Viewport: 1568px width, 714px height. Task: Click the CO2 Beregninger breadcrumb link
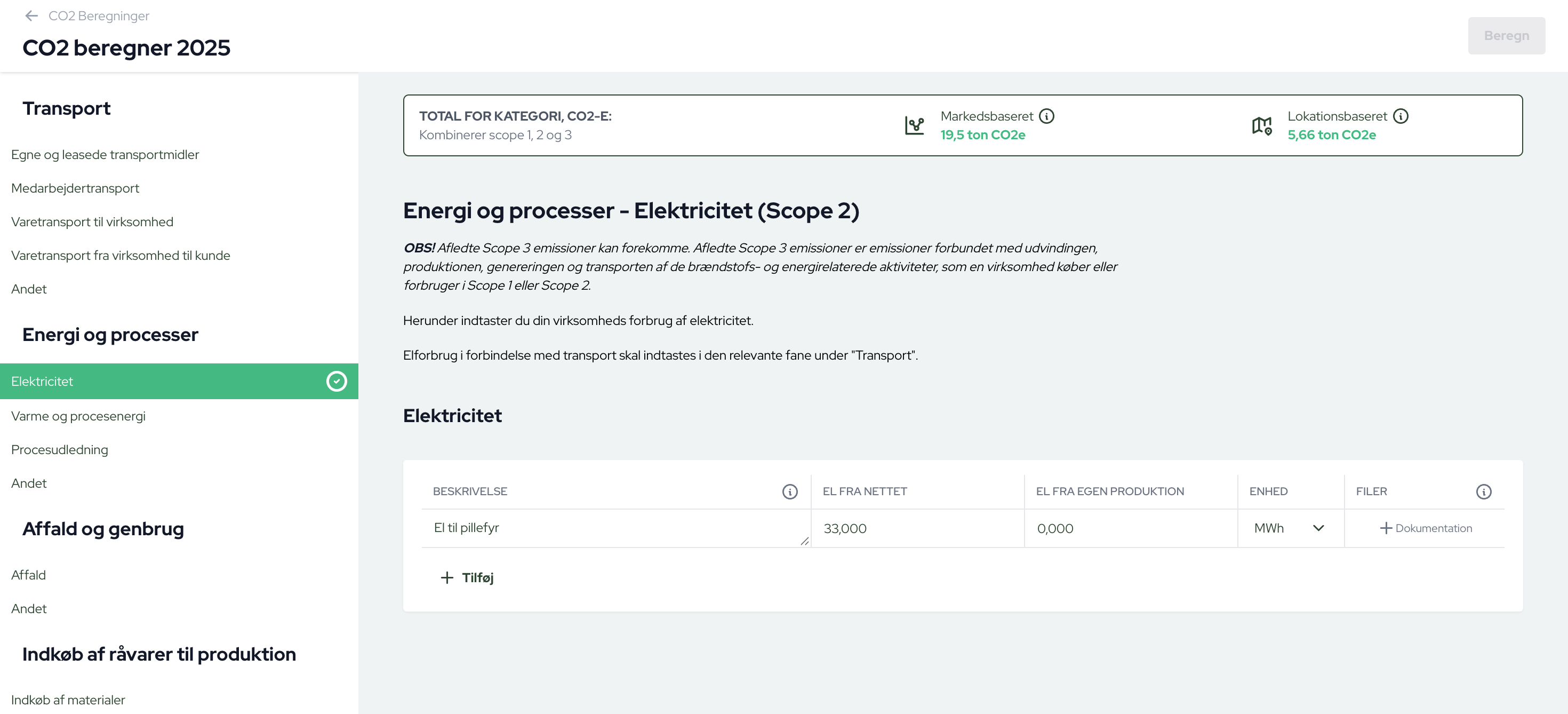(x=99, y=16)
